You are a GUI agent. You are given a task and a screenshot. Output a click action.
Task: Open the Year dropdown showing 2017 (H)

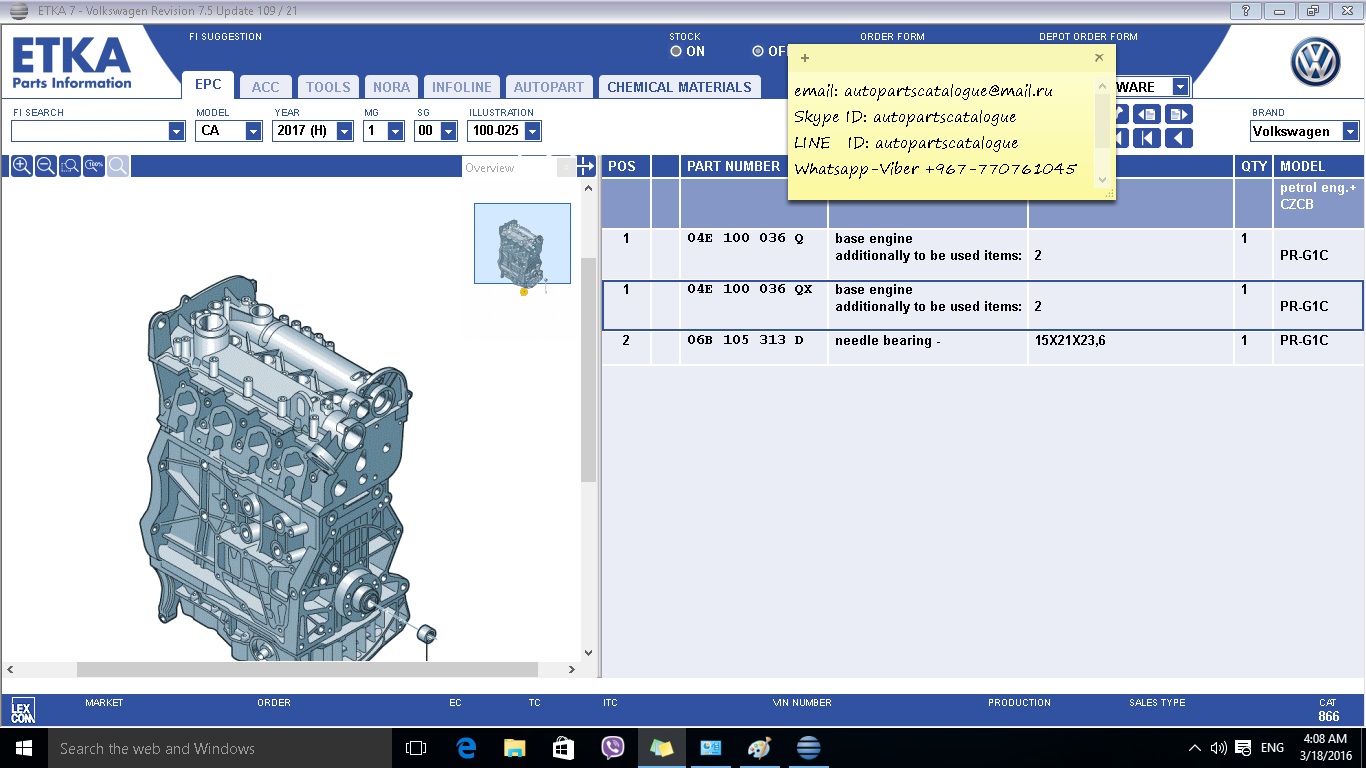pyautogui.click(x=345, y=131)
